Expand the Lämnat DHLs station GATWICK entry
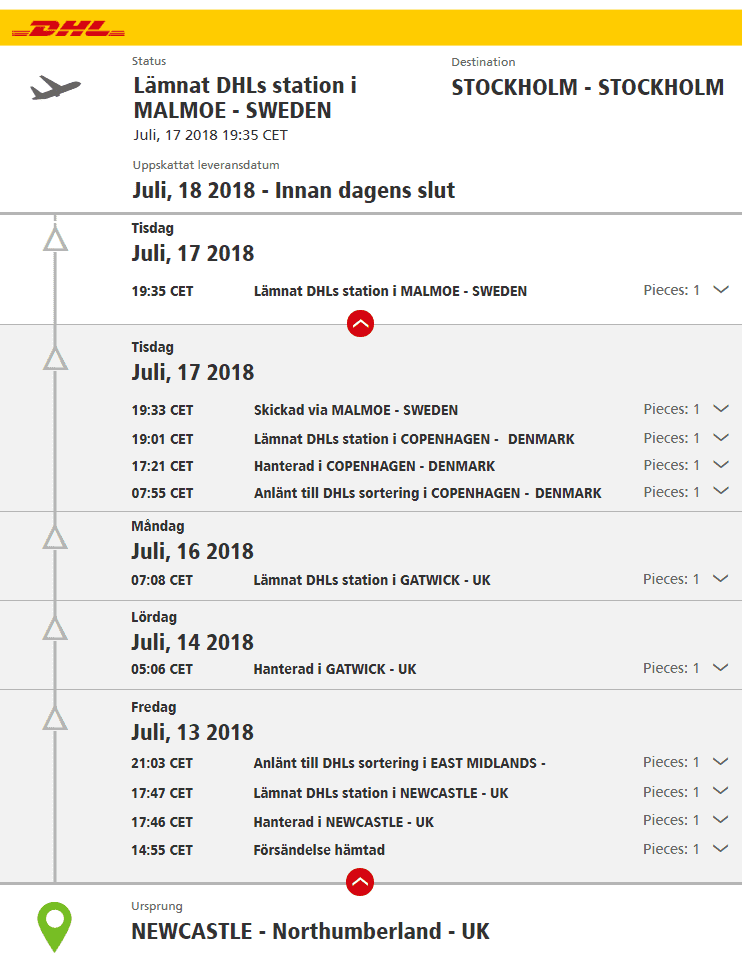 pos(721,579)
